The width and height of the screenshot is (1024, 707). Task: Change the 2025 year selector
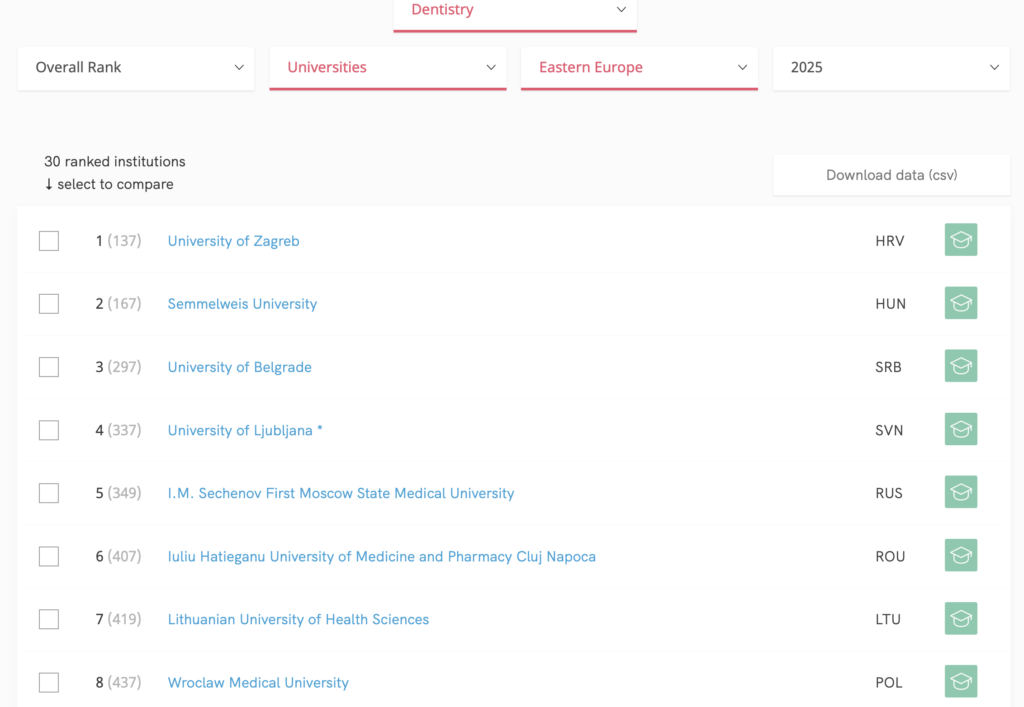[x=892, y=68]
